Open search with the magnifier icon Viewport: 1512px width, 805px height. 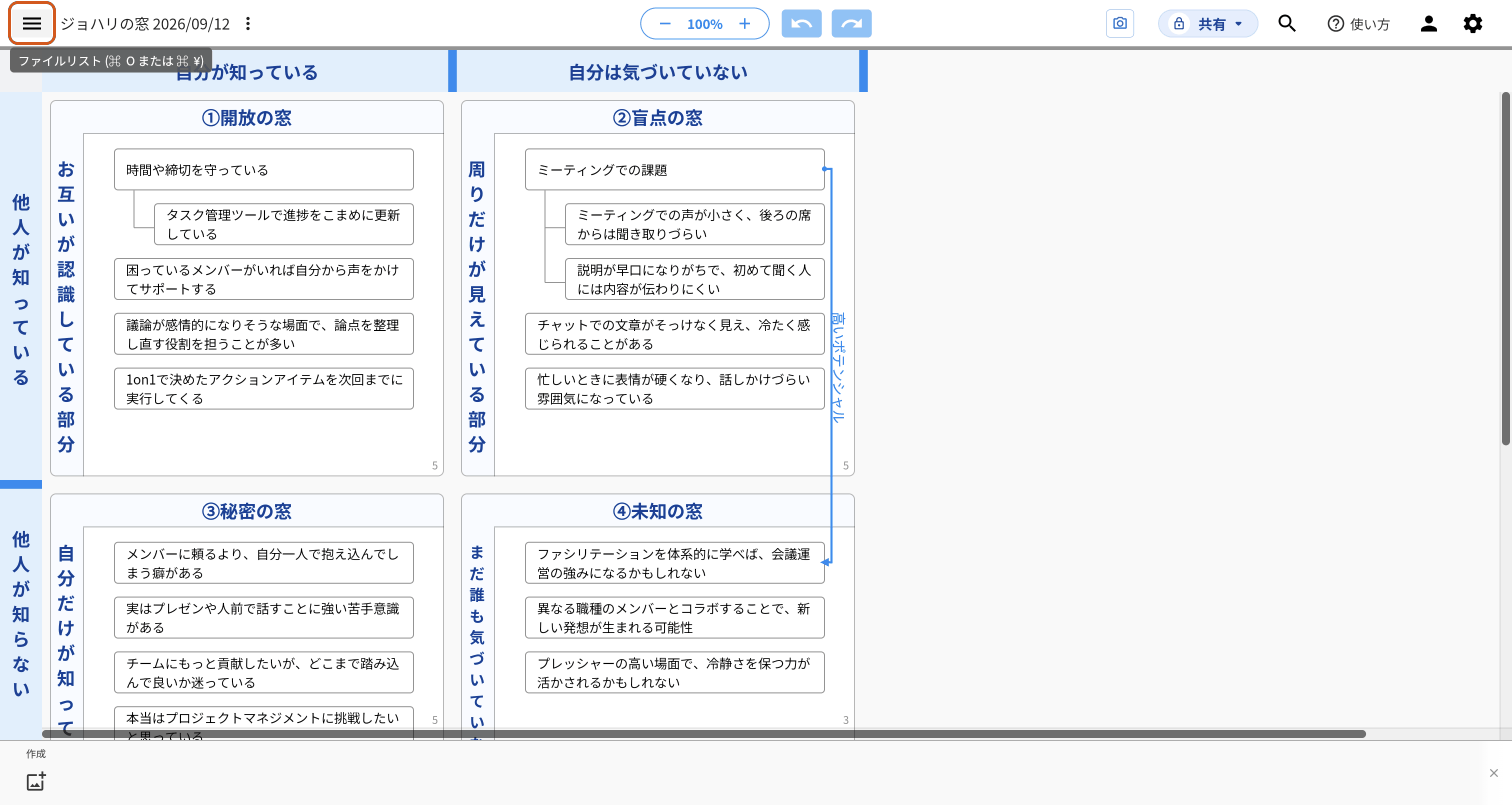pos(1287,24)
